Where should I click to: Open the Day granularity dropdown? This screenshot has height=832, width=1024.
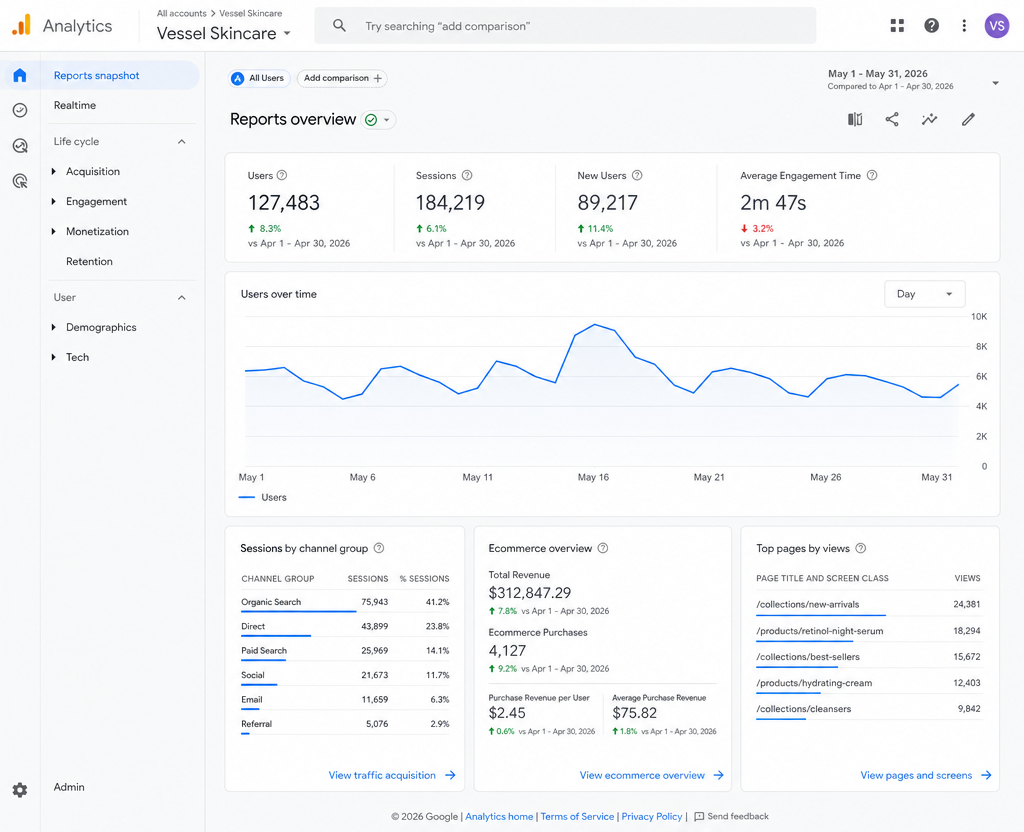point(925,294)
